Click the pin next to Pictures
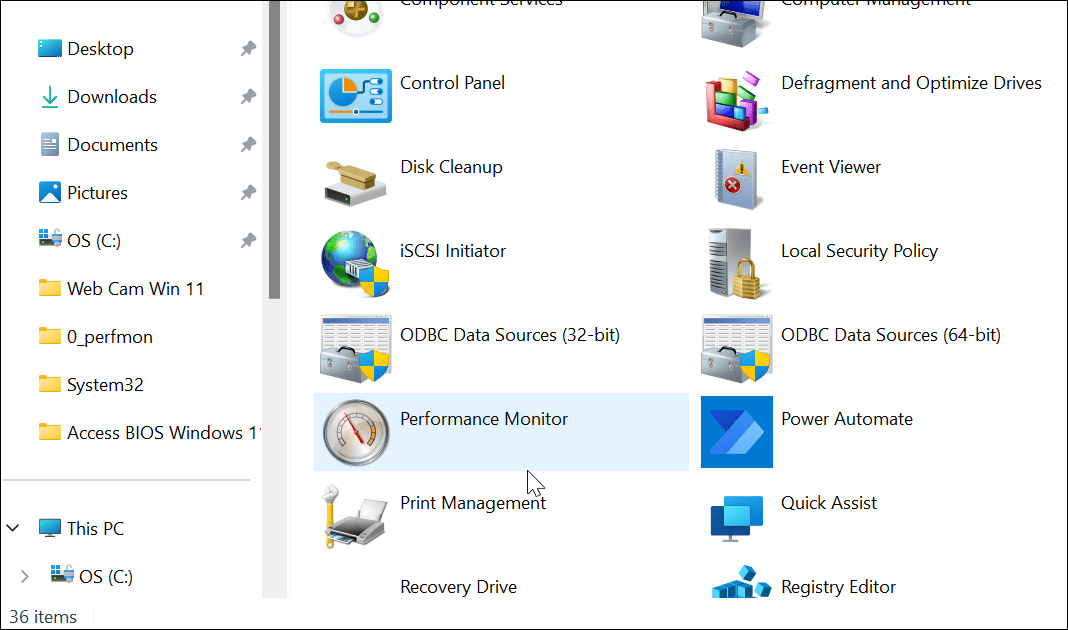The height and width of the screenshot is (630, 1068). (248, 193)
